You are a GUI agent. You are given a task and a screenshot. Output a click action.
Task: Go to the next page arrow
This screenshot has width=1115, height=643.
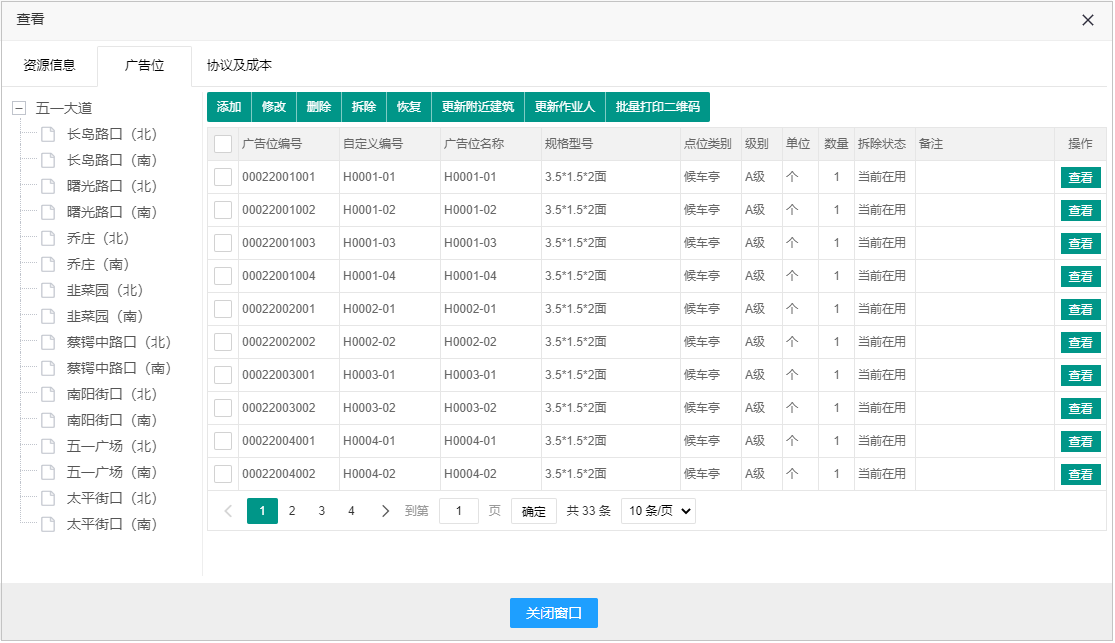(x=385, y=511)
